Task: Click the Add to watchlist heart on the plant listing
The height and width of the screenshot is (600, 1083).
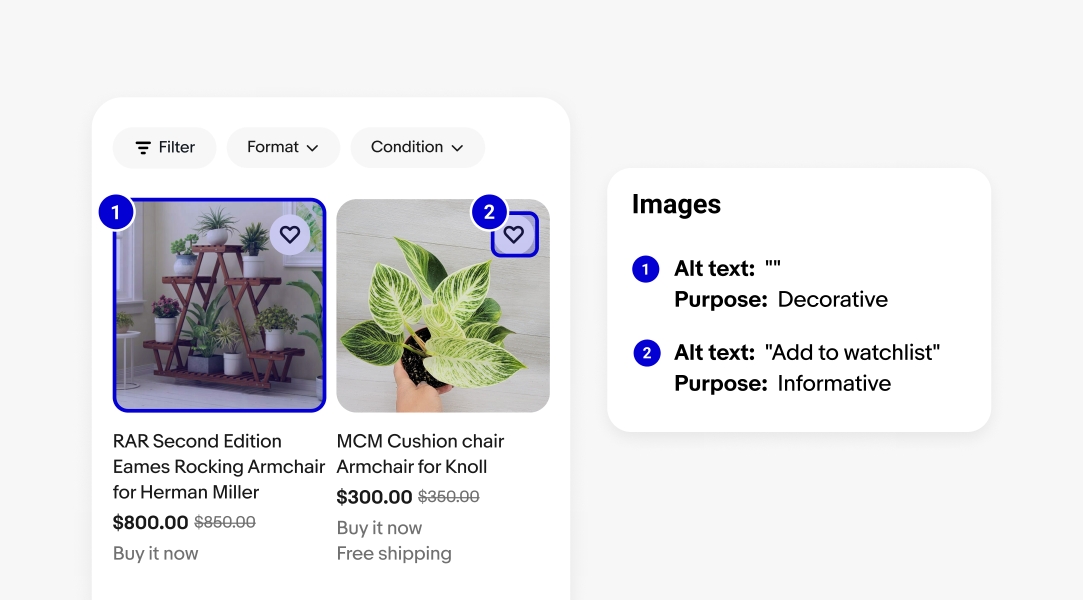Action: click(x=514, y=235)
